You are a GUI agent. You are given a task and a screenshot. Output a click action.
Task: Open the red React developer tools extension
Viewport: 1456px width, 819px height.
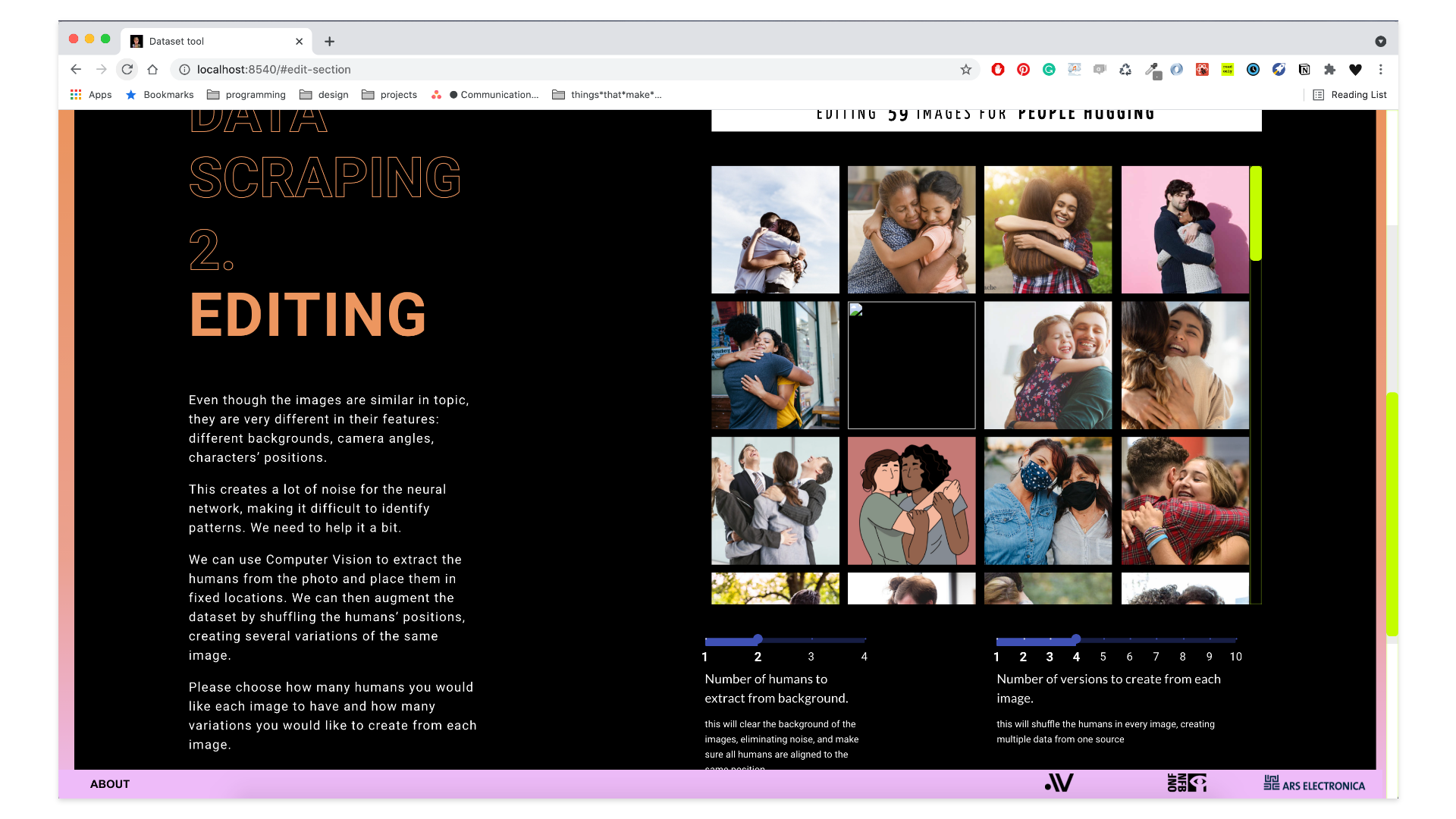[x=1202, y=70]
